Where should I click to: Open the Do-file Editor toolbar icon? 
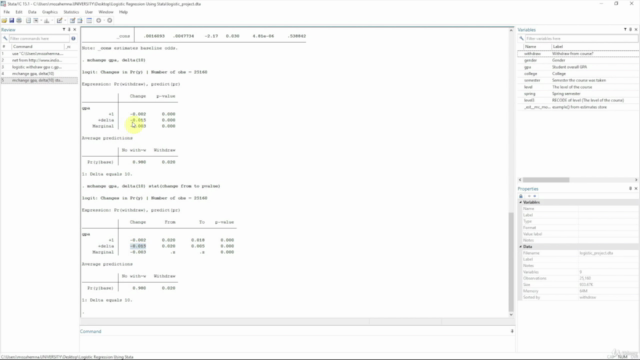(60, 20)
